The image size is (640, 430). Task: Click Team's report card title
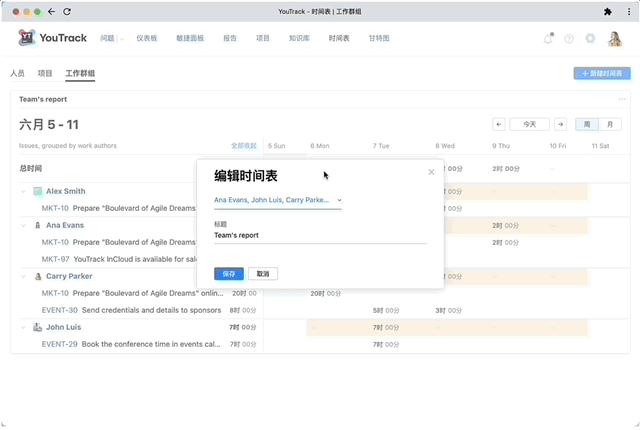(x=43, y=99)
